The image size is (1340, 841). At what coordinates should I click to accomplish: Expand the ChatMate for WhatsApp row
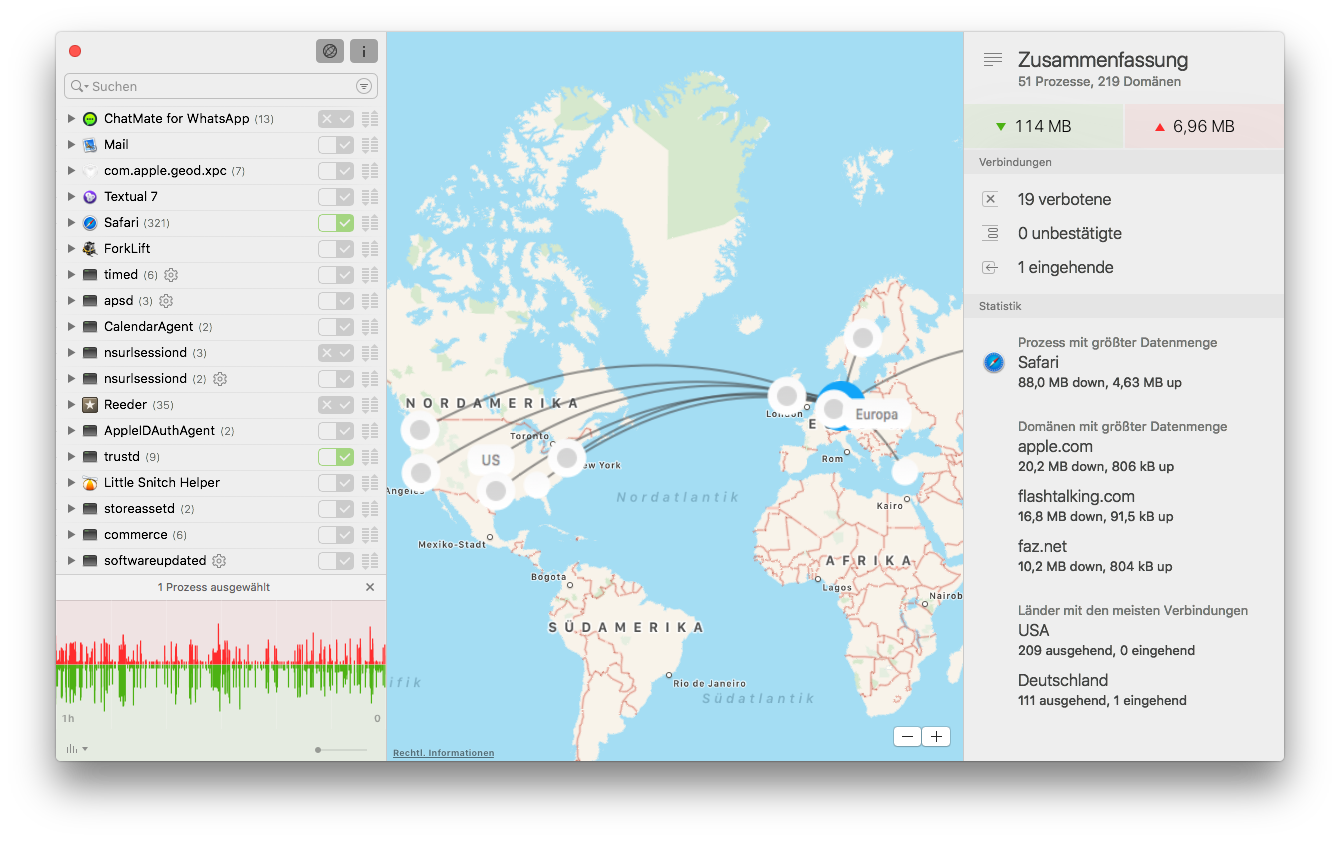(71, 119)
